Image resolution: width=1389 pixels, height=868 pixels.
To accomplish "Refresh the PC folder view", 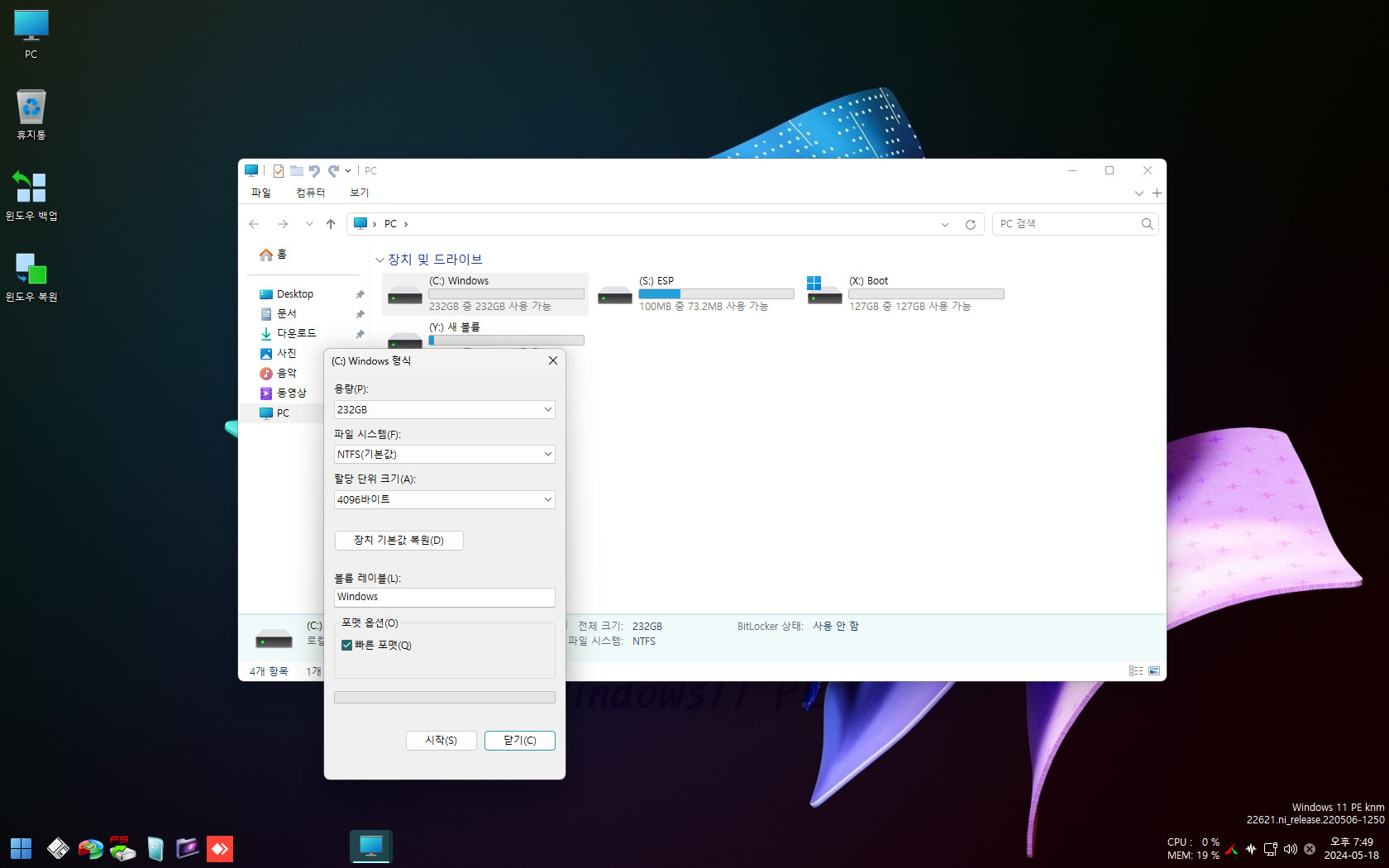I will pyautogui.click(x=971, y=224).
